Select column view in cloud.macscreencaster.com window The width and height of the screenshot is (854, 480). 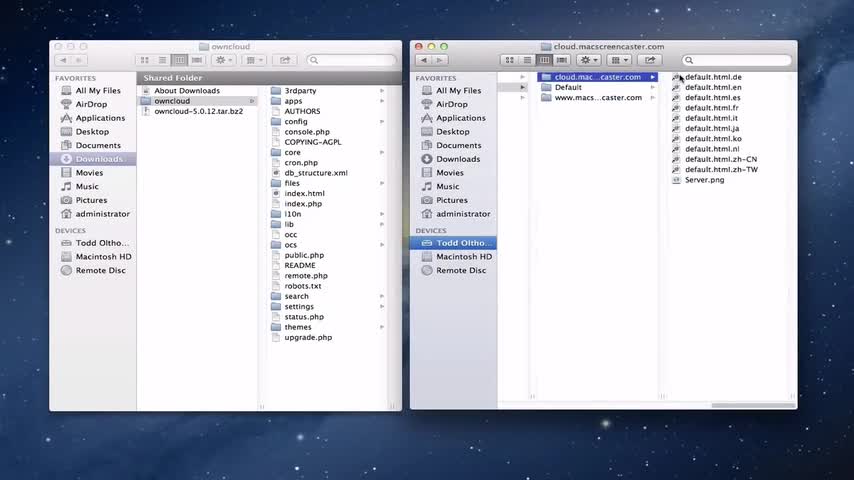[x=544, y=60]
